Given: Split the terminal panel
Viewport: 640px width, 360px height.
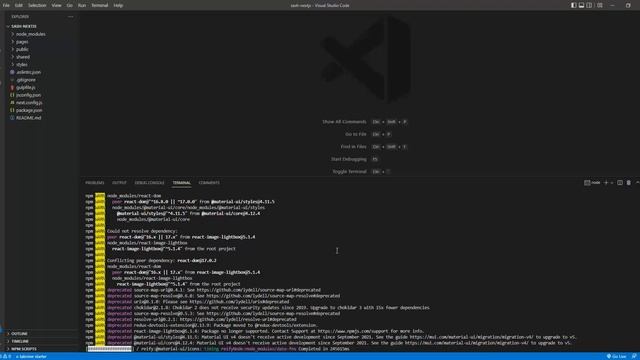Looking at the screenshot, I should coord(620,183).
